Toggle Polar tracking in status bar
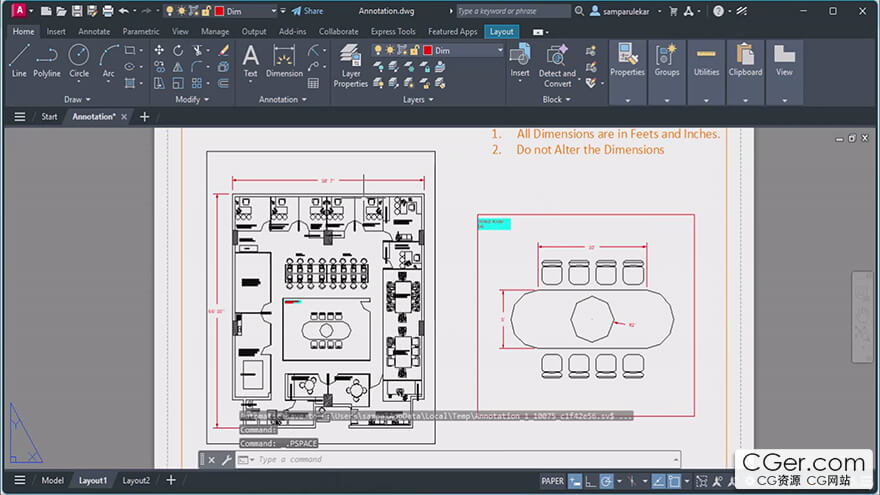880x495 pixels. (x=606, y=481)
